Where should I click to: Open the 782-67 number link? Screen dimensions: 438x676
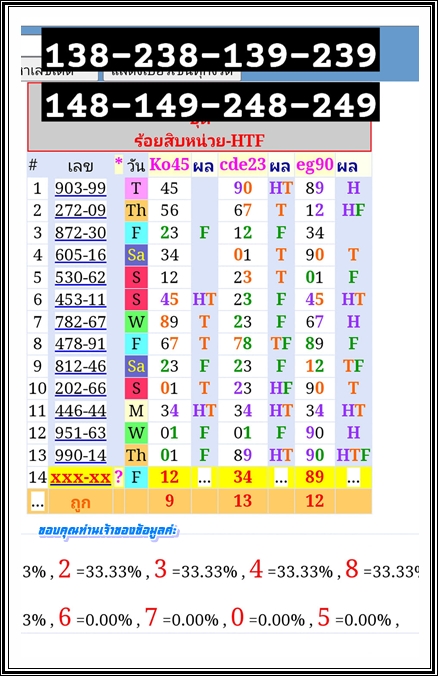click(80, 322)
